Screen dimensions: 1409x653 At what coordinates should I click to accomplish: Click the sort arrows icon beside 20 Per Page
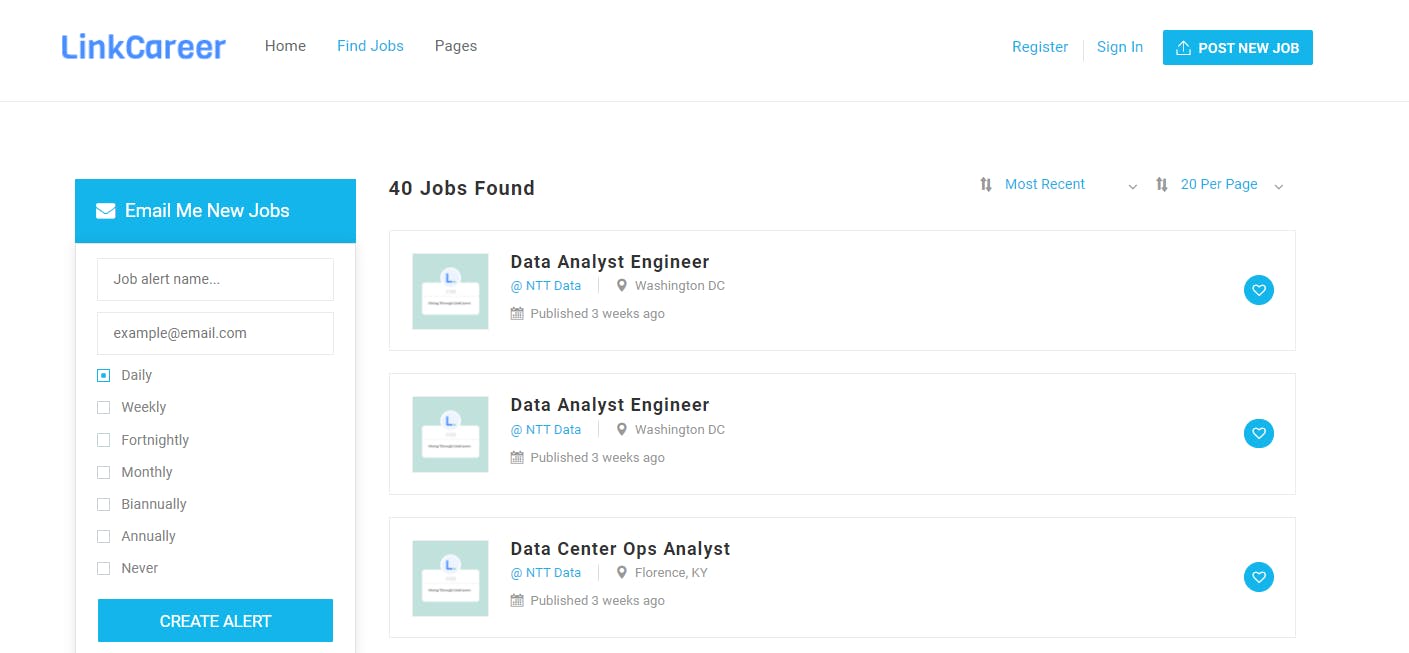pos(1161,184)
